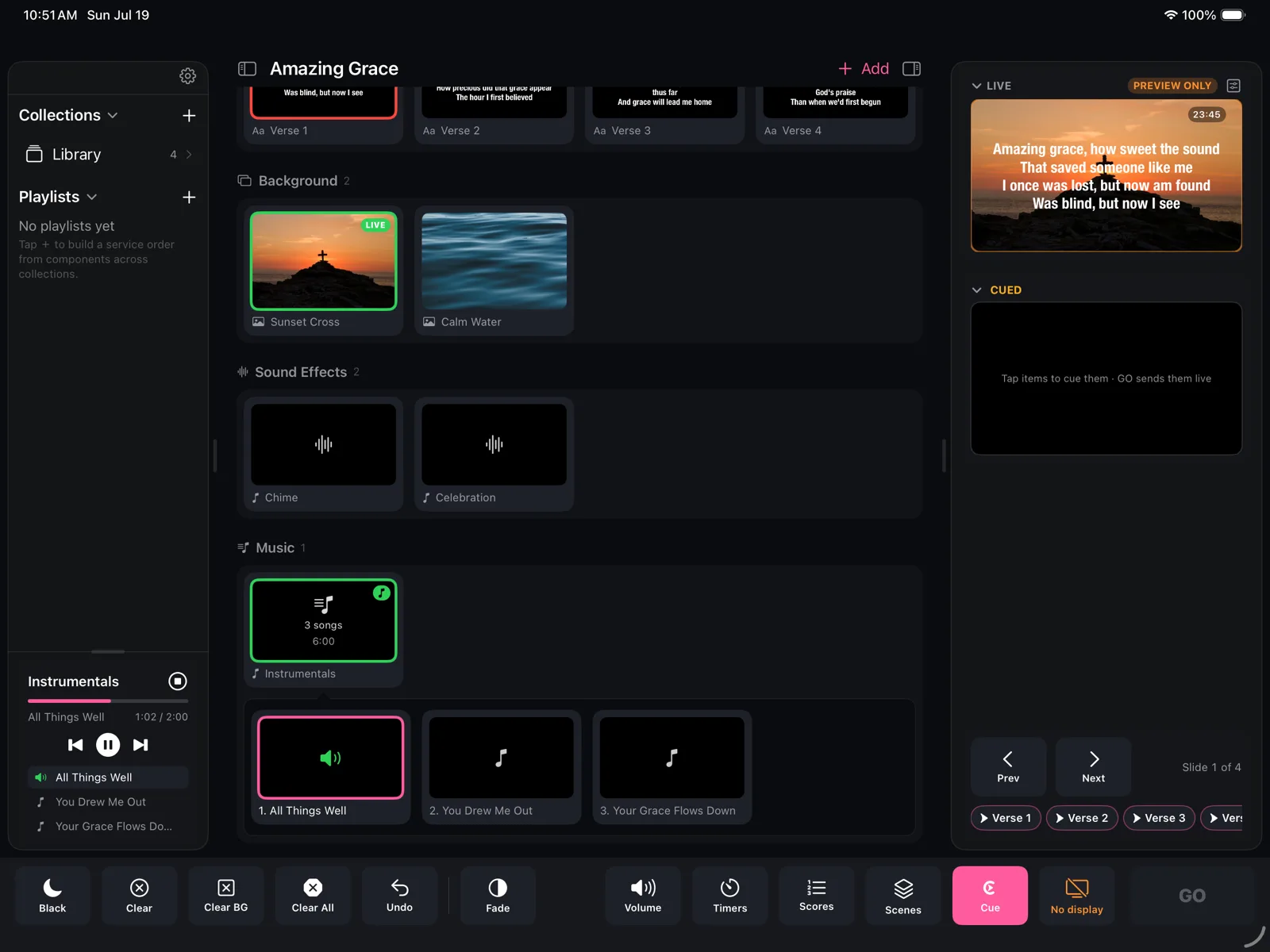Click the live preview slide image

[1106, 175]
